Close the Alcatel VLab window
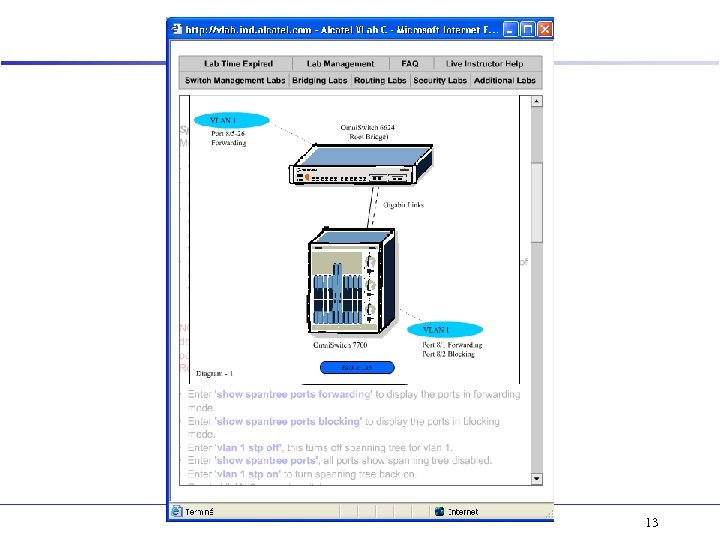This screenshot has height=540, width=720. pos(545,29)
